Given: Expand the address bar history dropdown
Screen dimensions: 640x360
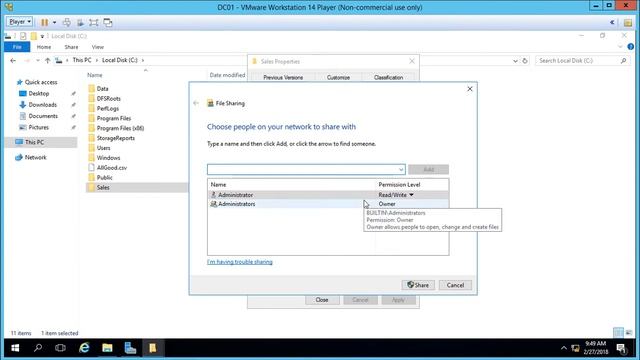Looking at the screenshot, I should click(515, 61).
